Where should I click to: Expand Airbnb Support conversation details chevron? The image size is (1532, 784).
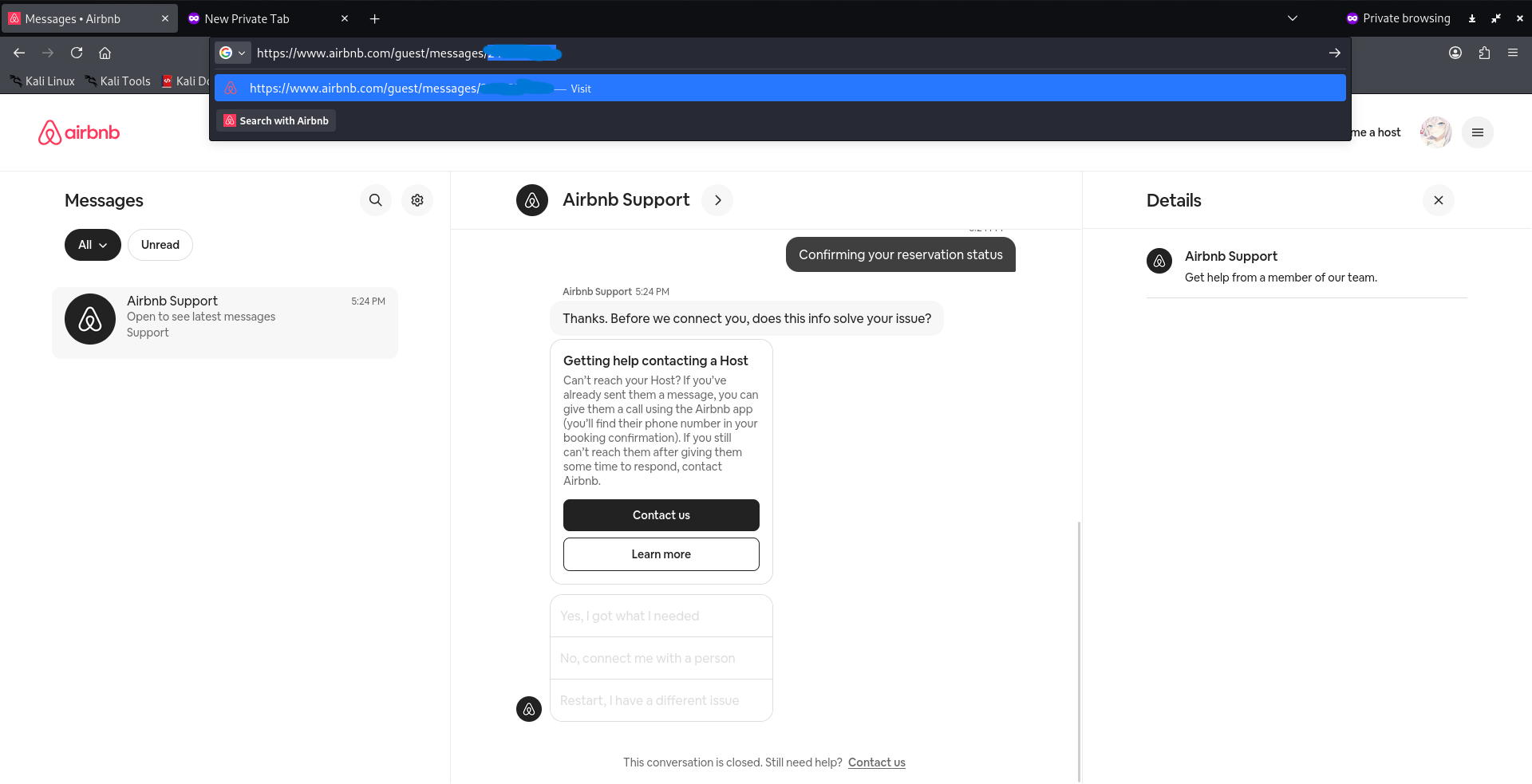(717, 200)
